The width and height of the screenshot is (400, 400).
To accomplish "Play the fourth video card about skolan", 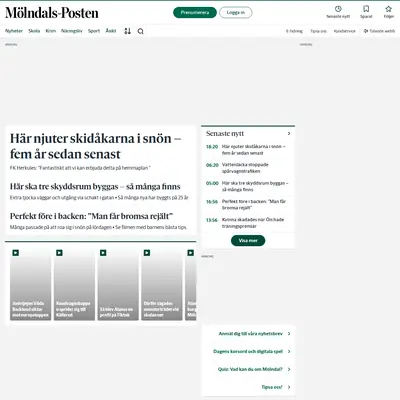I will (x=162, y=284).
